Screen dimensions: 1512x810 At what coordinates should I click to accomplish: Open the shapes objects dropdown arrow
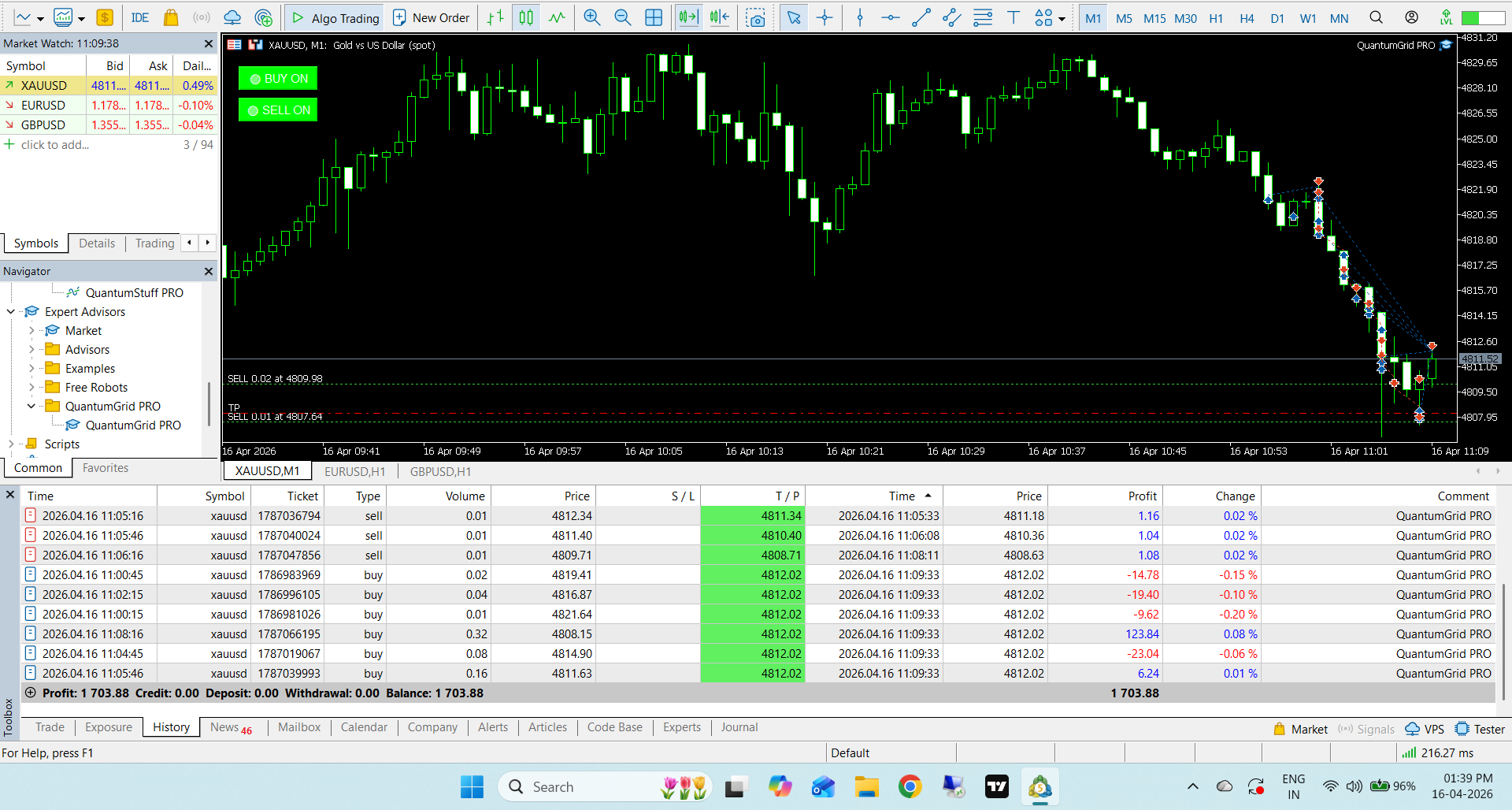point(1062,19)
